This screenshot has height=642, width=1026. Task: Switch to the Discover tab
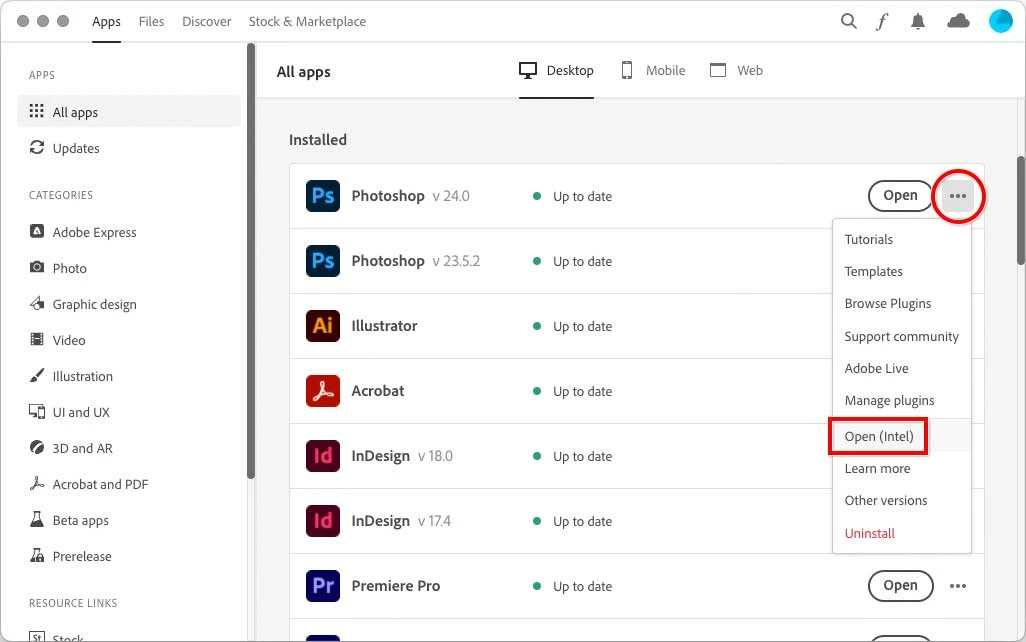tap(207, 22)
